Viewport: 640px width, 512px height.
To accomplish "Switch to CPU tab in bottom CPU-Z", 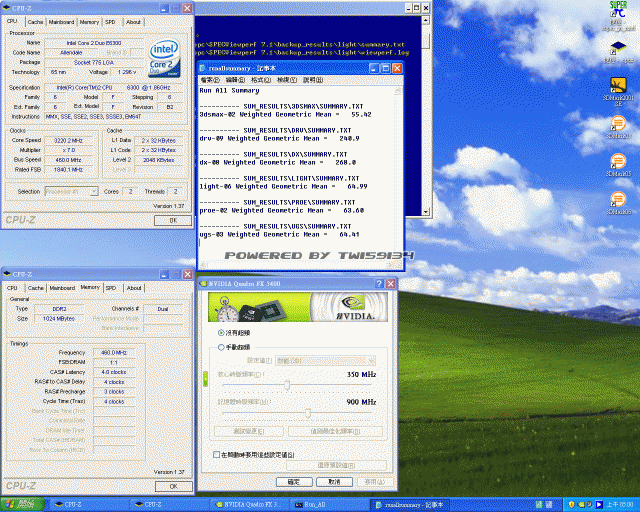I will tap(12, 288).
